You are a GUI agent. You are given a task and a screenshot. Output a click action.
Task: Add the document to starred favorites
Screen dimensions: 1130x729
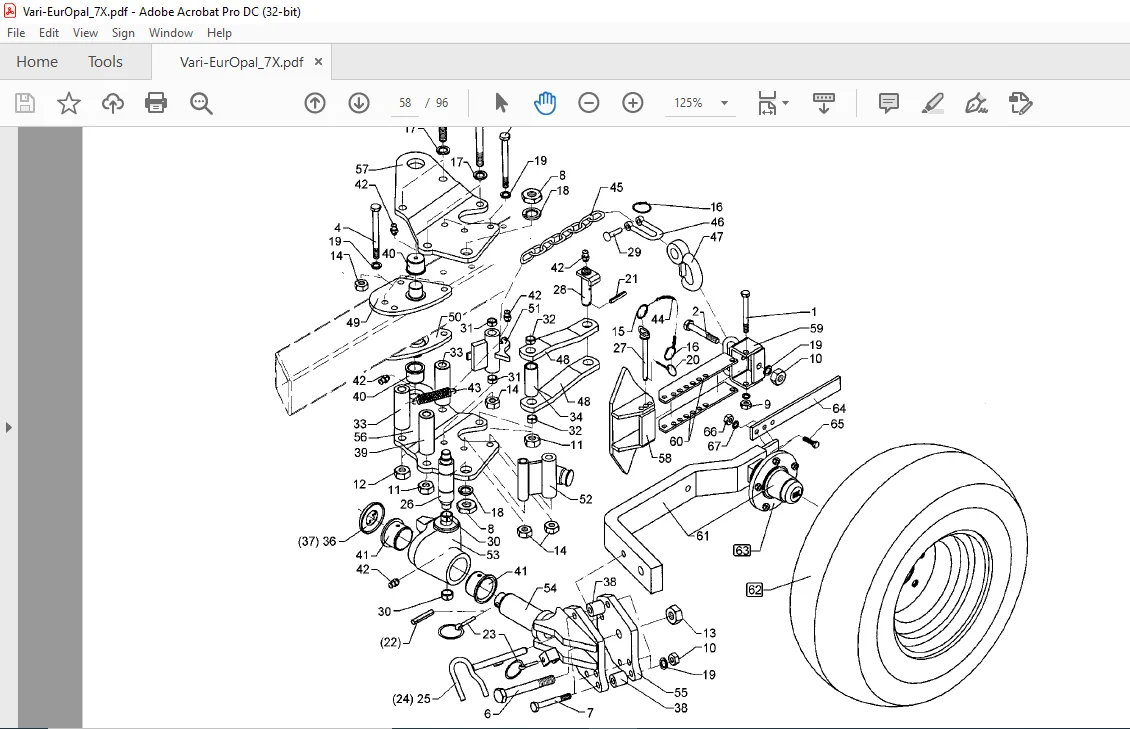68,103
